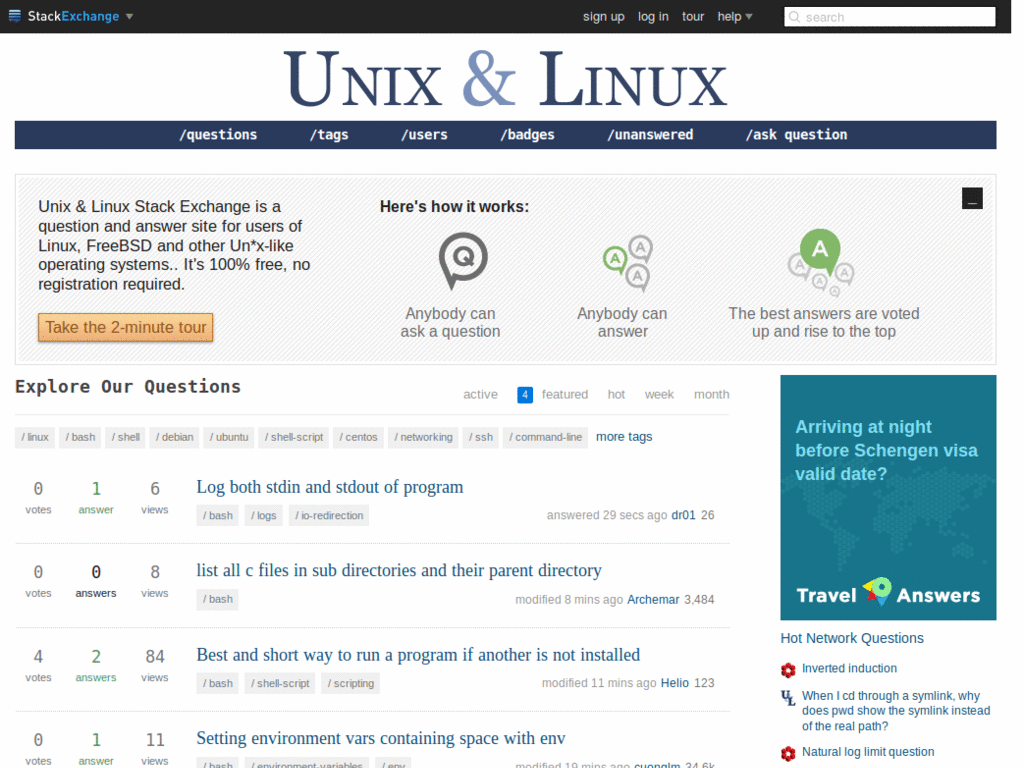Open the /badges navigation item

coord(528,135)
